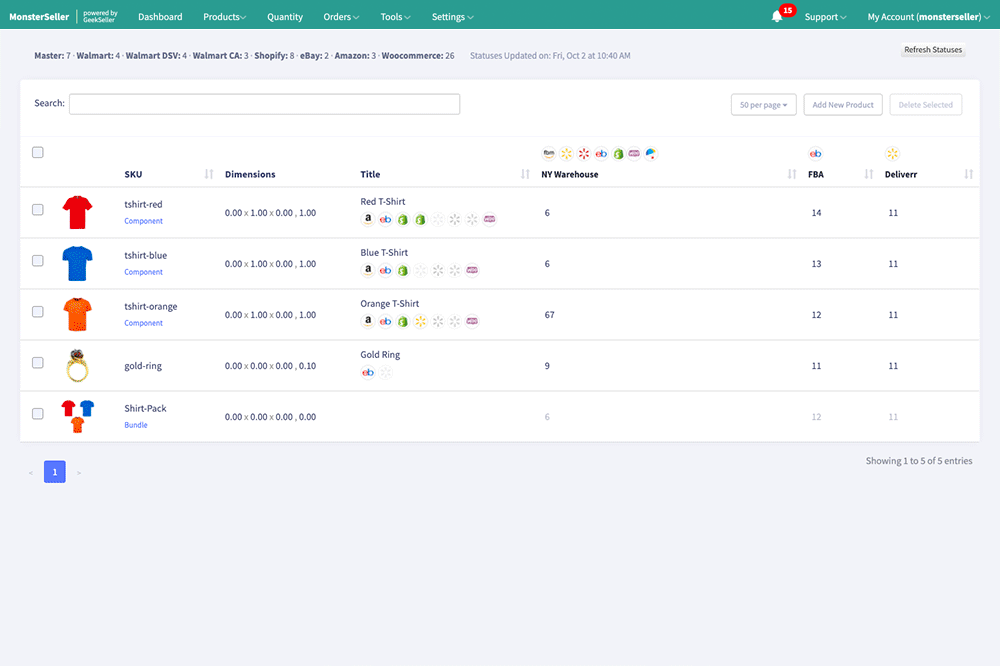Click the Gold Ring title text
This screenshot has height=666, width=1000.
[x=380, y=355]
